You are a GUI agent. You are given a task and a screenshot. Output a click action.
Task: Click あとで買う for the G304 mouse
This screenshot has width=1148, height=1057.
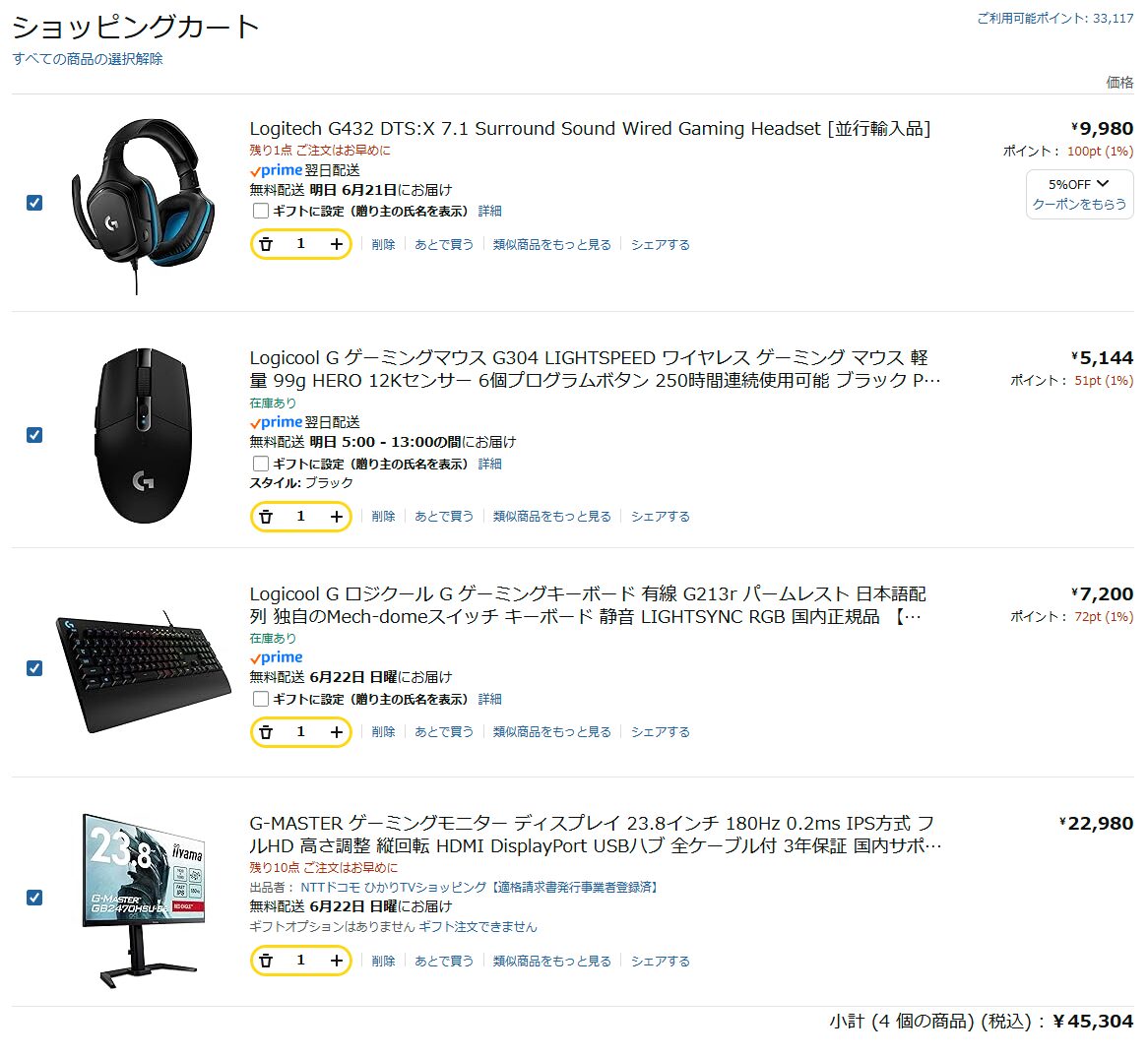pyautogui.click(x=444, y=517)
